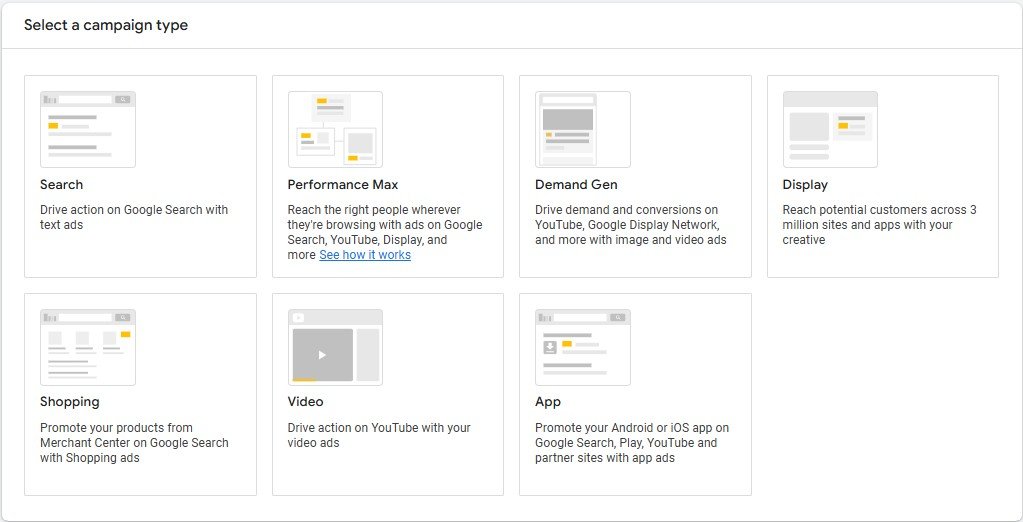
Task: Click the Search campaign illustration icon
Action: (87, 129)
